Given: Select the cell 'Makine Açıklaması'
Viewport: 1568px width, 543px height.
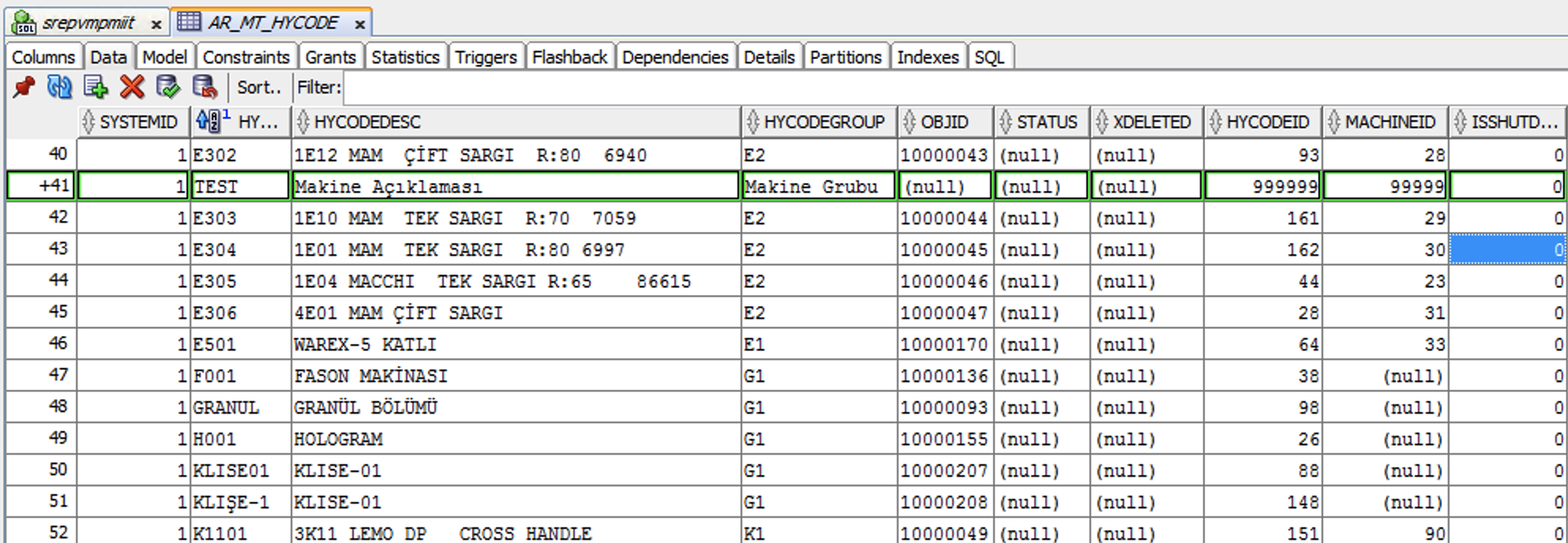Looking at the screenshot, I should [x=516, y=186].
